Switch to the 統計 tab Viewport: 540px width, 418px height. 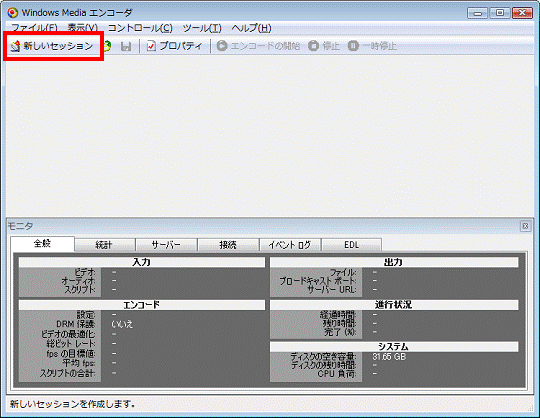tap(104, 245)
